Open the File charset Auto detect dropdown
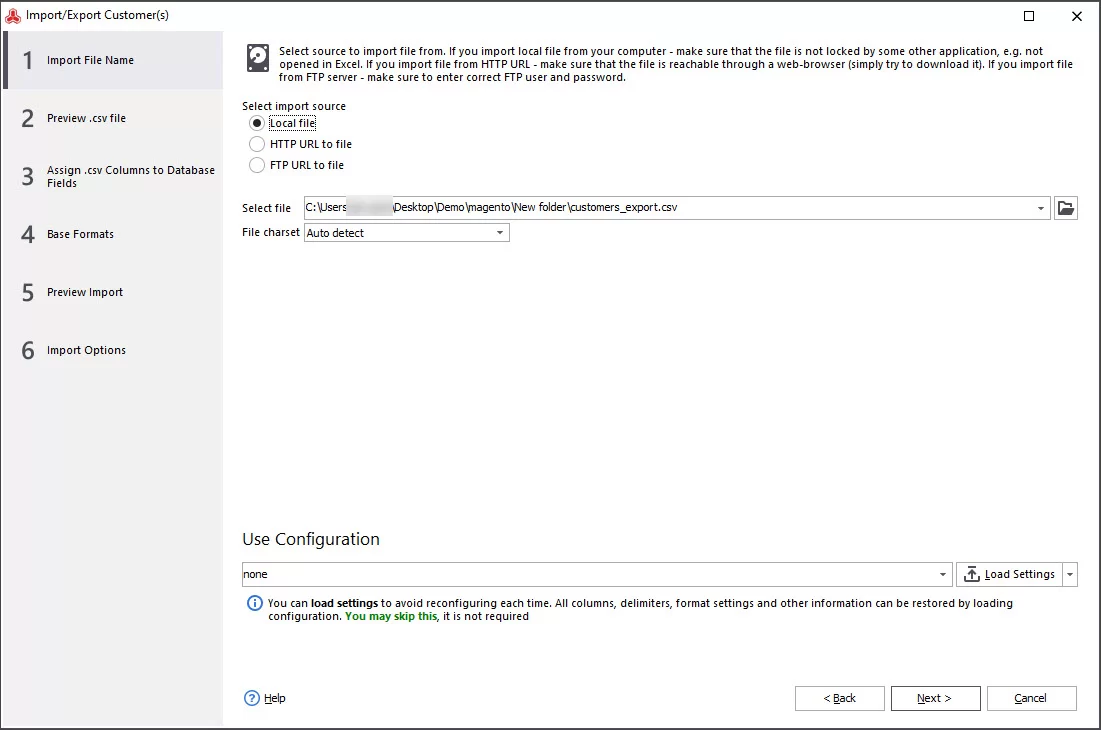Screen dimensions: 1101x730 pyautogui.click(x=500, y=232)
